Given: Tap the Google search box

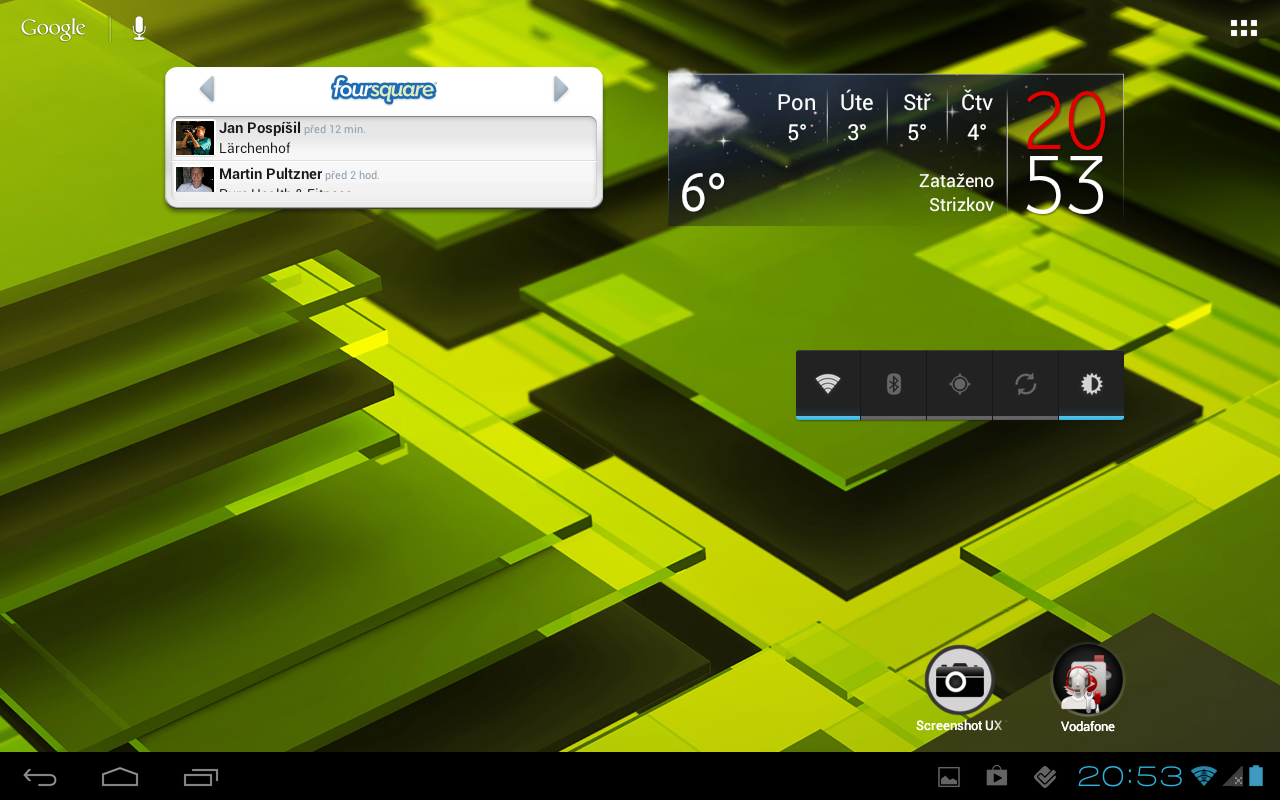Looking at the screenshot, I should click(x=54, y=28).
